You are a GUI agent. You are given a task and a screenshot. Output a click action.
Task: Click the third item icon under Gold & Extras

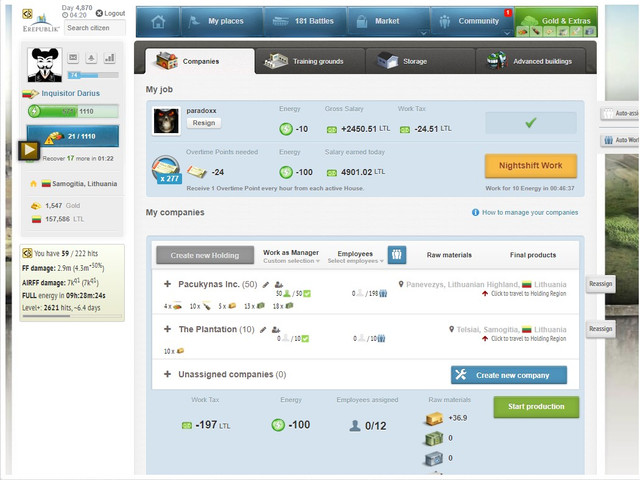point(549,31)
